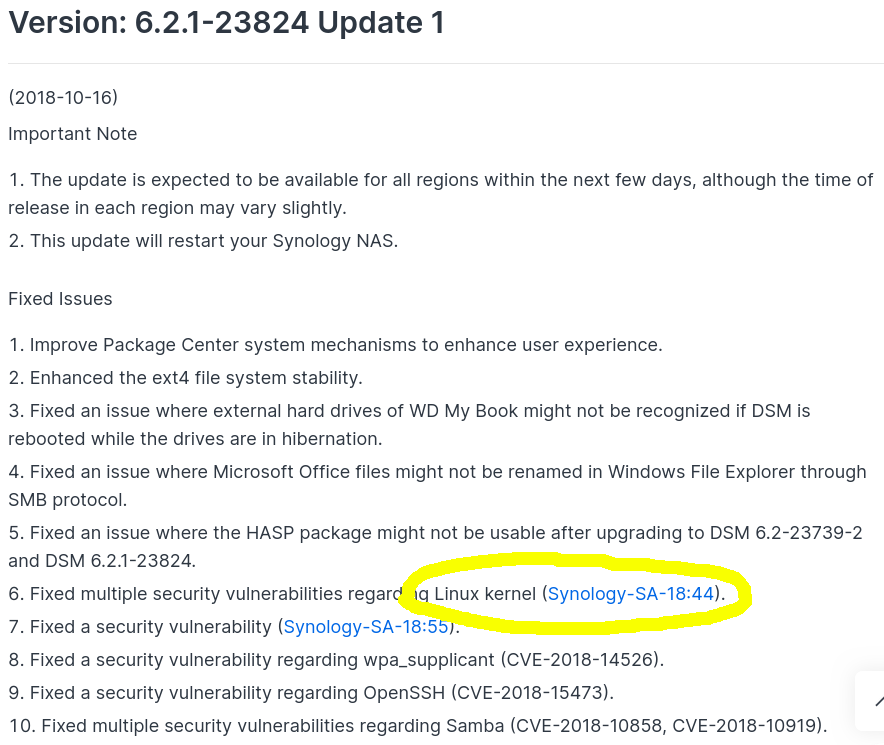Screen dimensions: 884x745
Task: Click the words Linux kernel in item 6
Action: pyautogui.click(x=485, y=594)
